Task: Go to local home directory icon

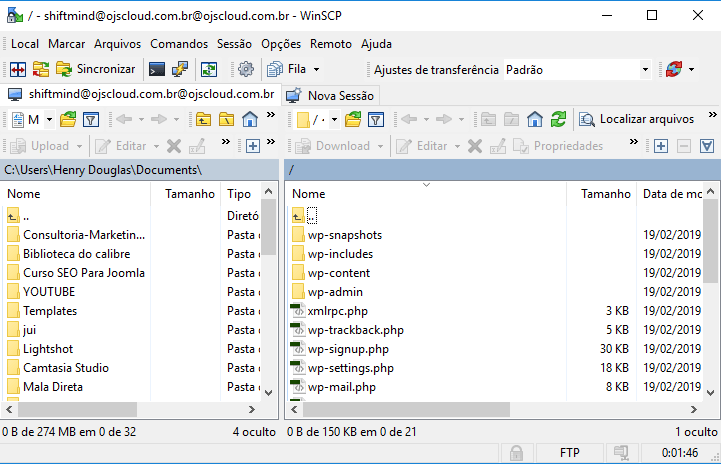Action: (249, 119)
